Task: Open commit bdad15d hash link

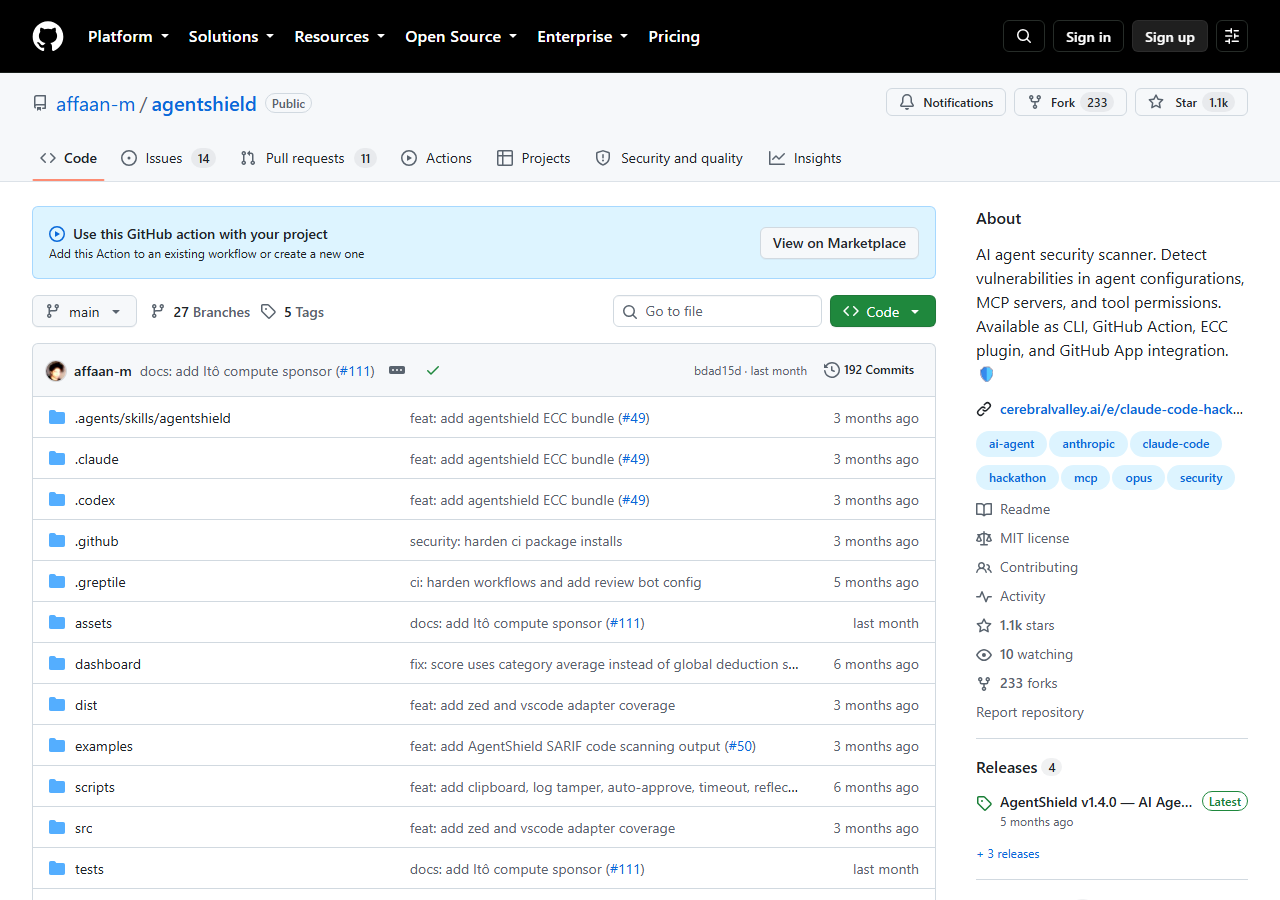Action: coord(718,371)
